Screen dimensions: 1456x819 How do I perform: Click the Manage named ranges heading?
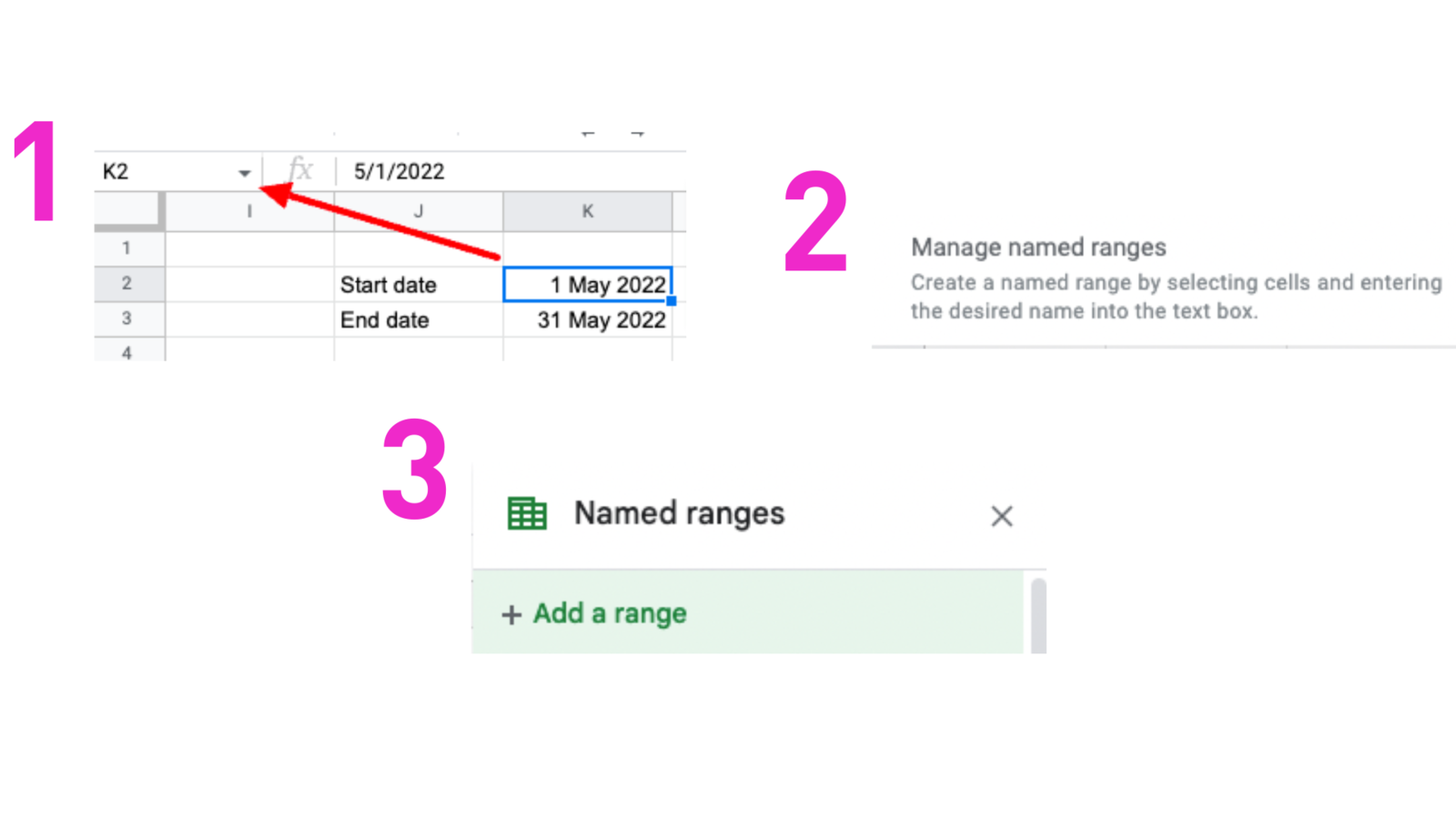pyautogui.click(x=1037, y=247)
